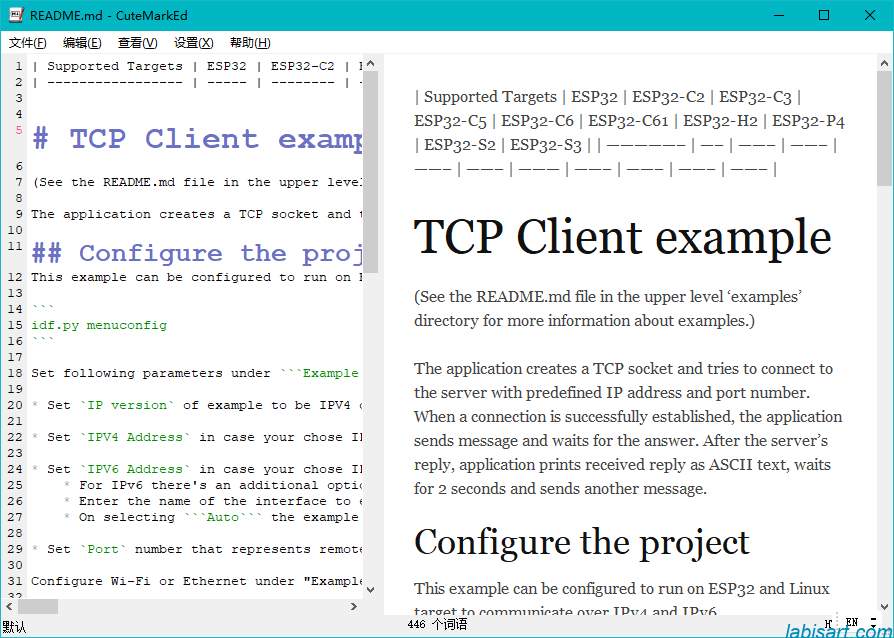Click editor line 'Set `IP version` of example'

(x=197, y=405)
